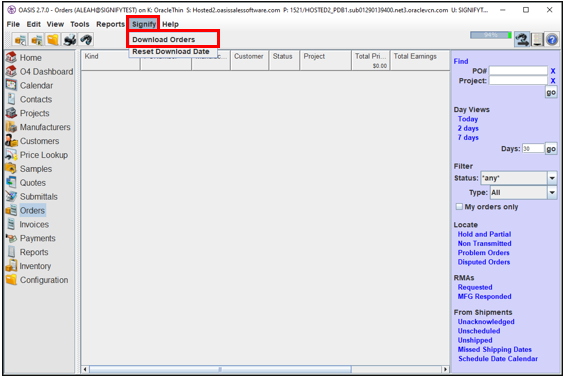This screenshot has height=377, width=563.
Task: Click into the PO# search field
Action: point(518,71)
